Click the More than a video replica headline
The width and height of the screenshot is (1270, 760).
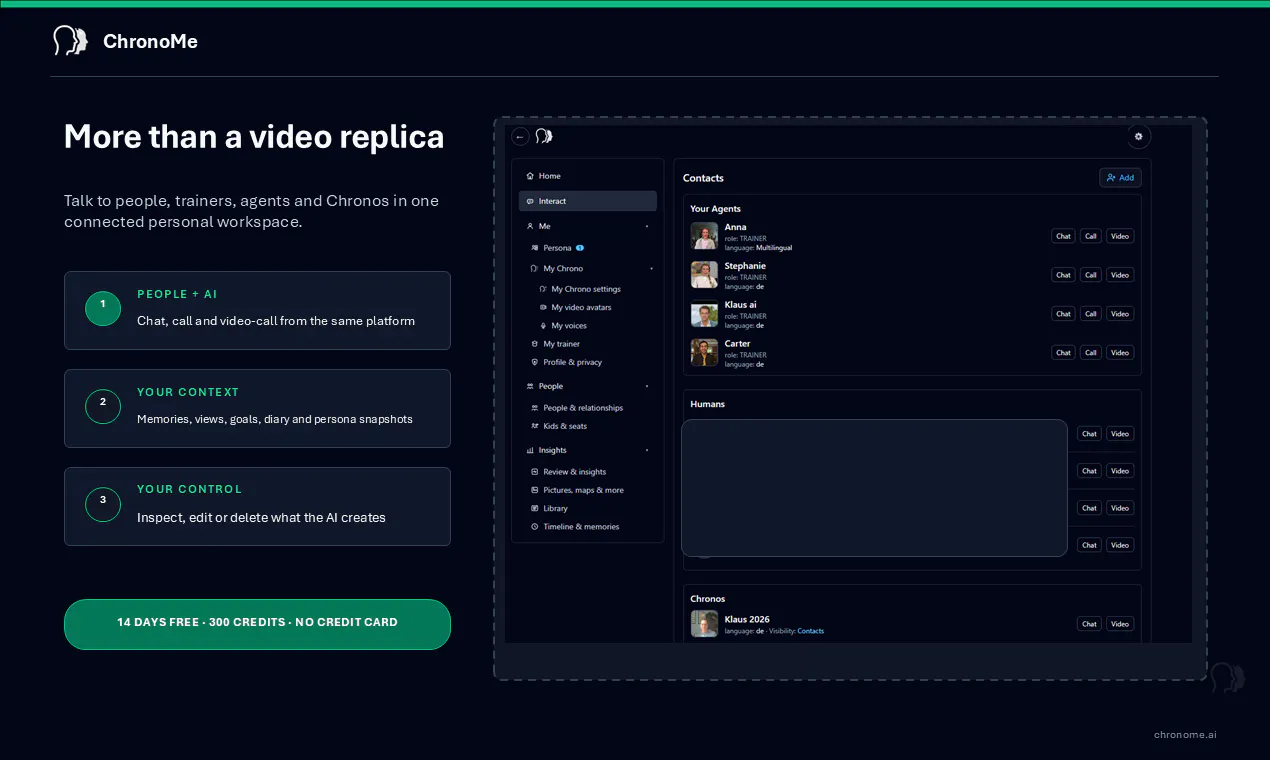(x=254, y=136)
